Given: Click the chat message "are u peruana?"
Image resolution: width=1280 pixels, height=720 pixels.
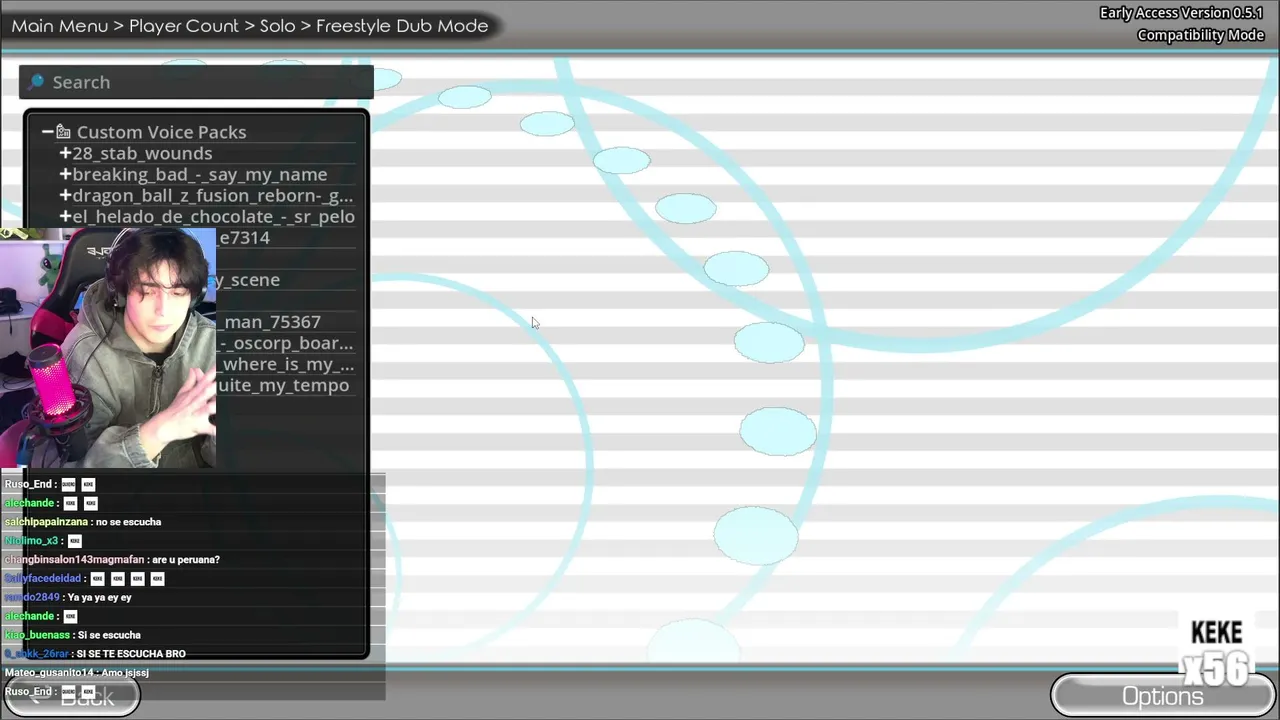Looking at the screenshot, I should point(186,560).
